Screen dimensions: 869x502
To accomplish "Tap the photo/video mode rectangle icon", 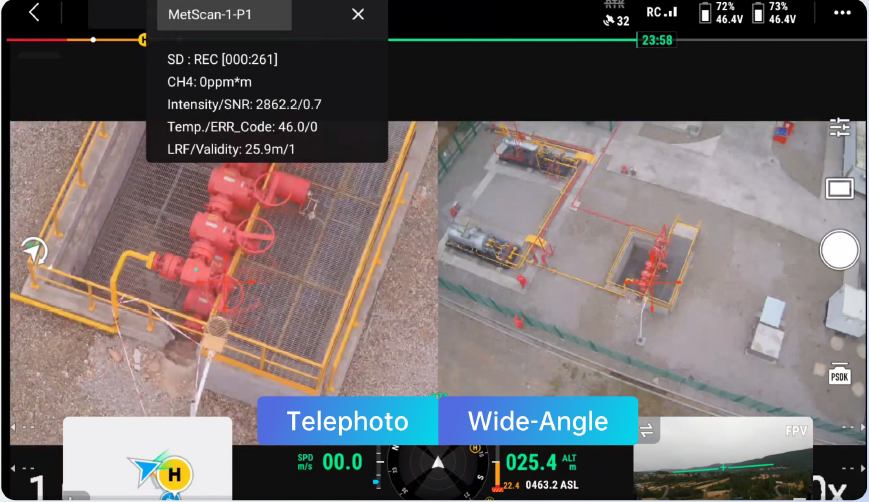I will point(839,188).
